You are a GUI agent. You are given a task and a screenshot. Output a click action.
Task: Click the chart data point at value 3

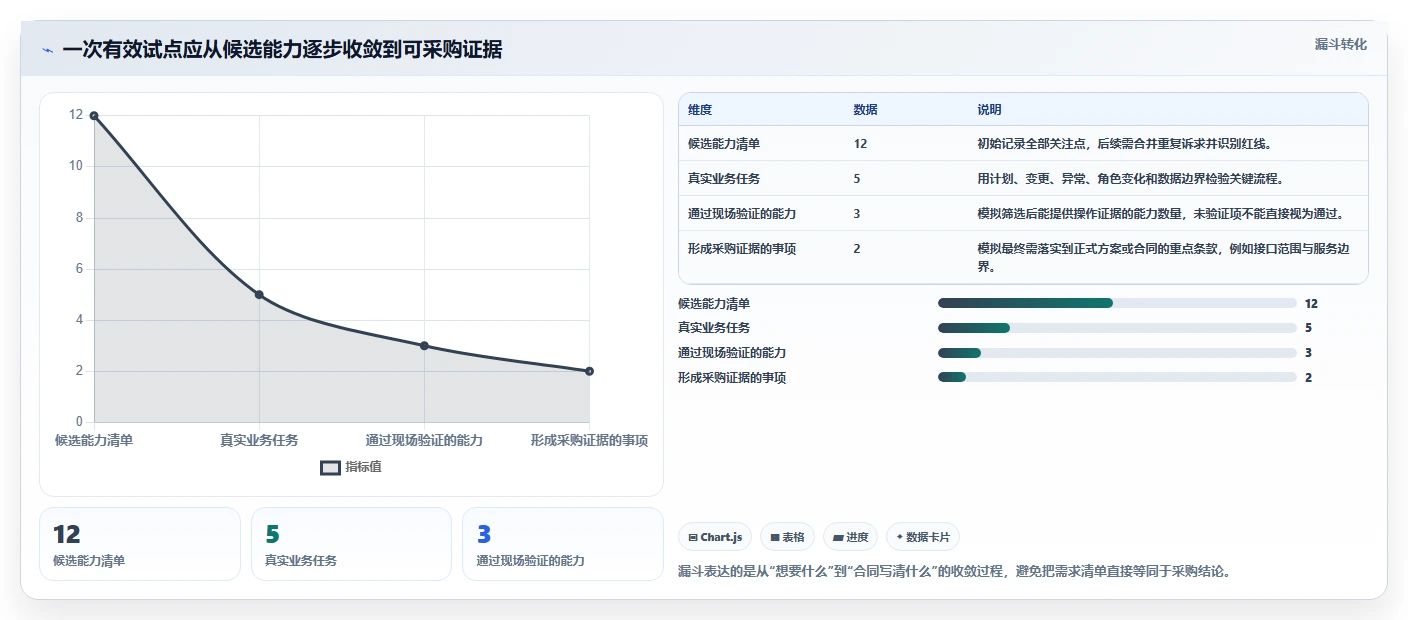tap(424, 346)
